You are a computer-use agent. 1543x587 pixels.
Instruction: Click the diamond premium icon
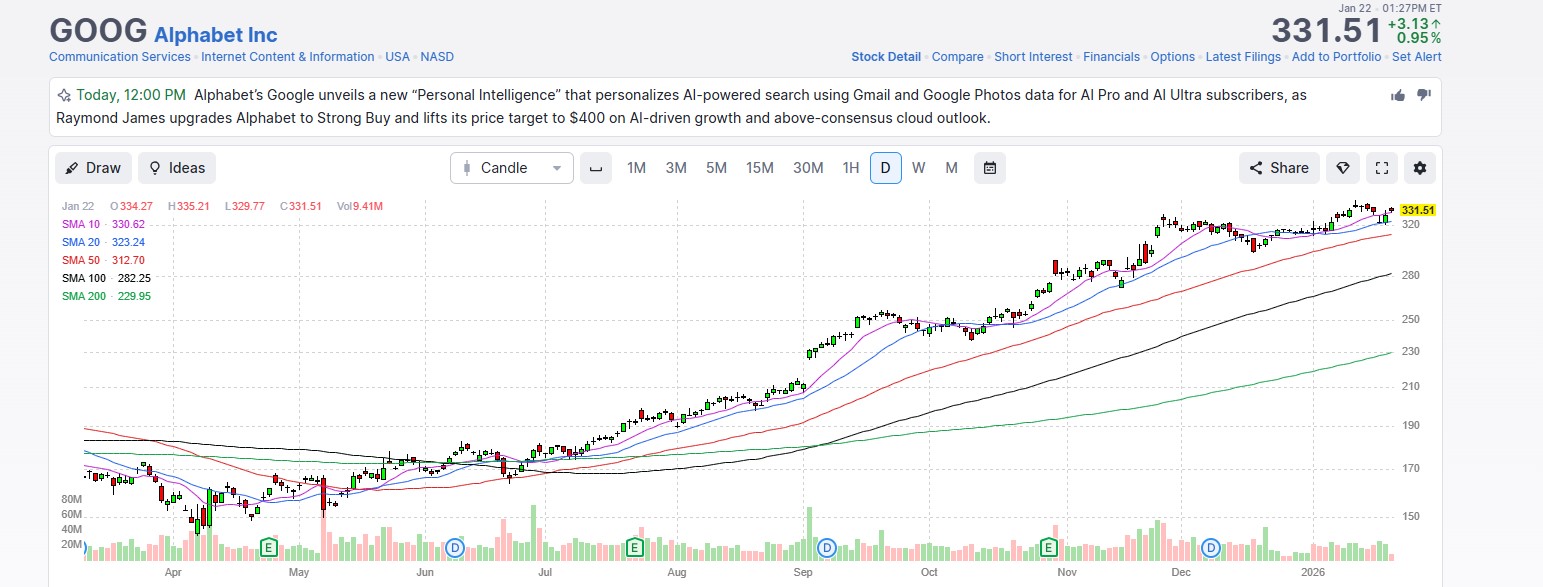click(x=1343, y=168)
